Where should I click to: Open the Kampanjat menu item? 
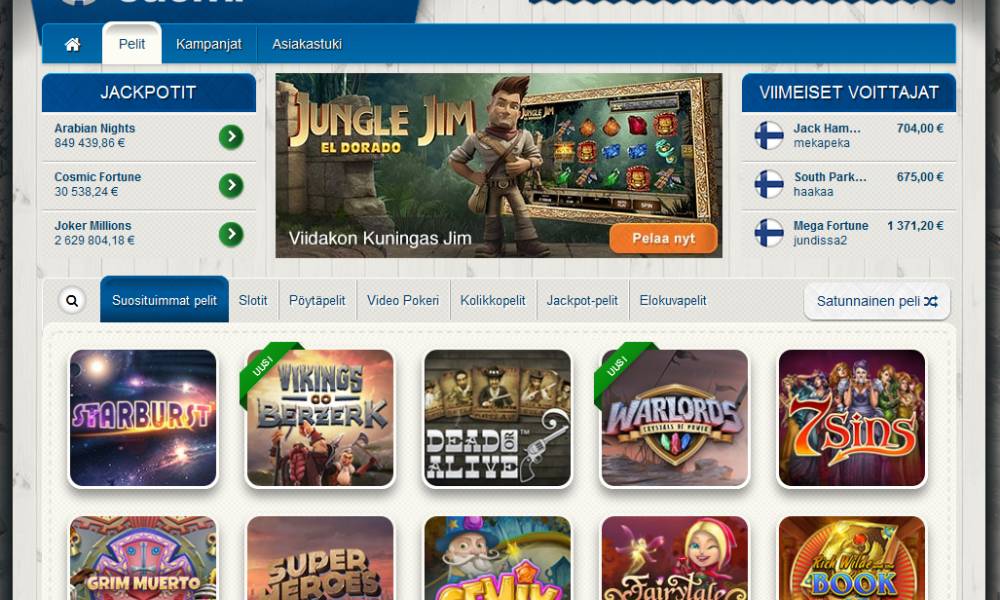[x=209, y=44]
